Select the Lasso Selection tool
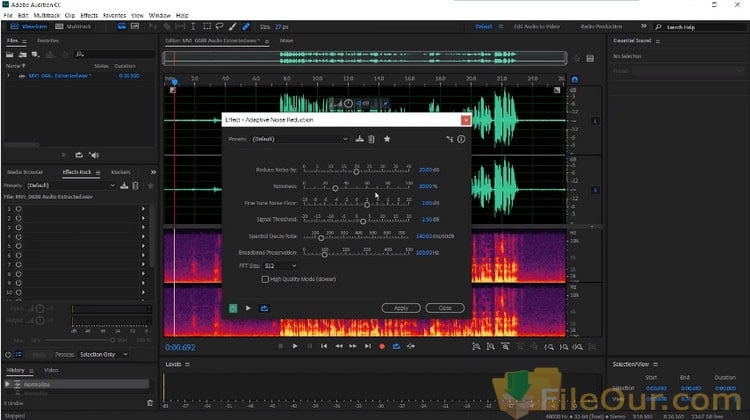This screenshot has width=750, height=420. coord(220,27)
